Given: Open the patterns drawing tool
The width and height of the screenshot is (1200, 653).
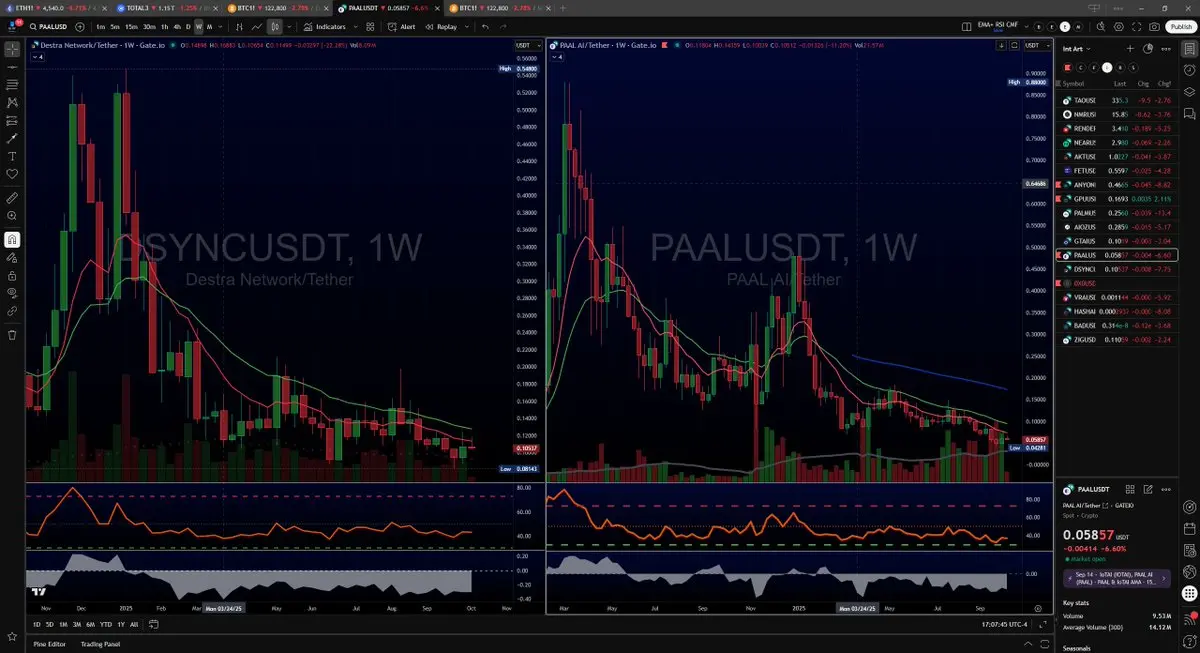Looking at the screenshot, I should coord(12,102).
